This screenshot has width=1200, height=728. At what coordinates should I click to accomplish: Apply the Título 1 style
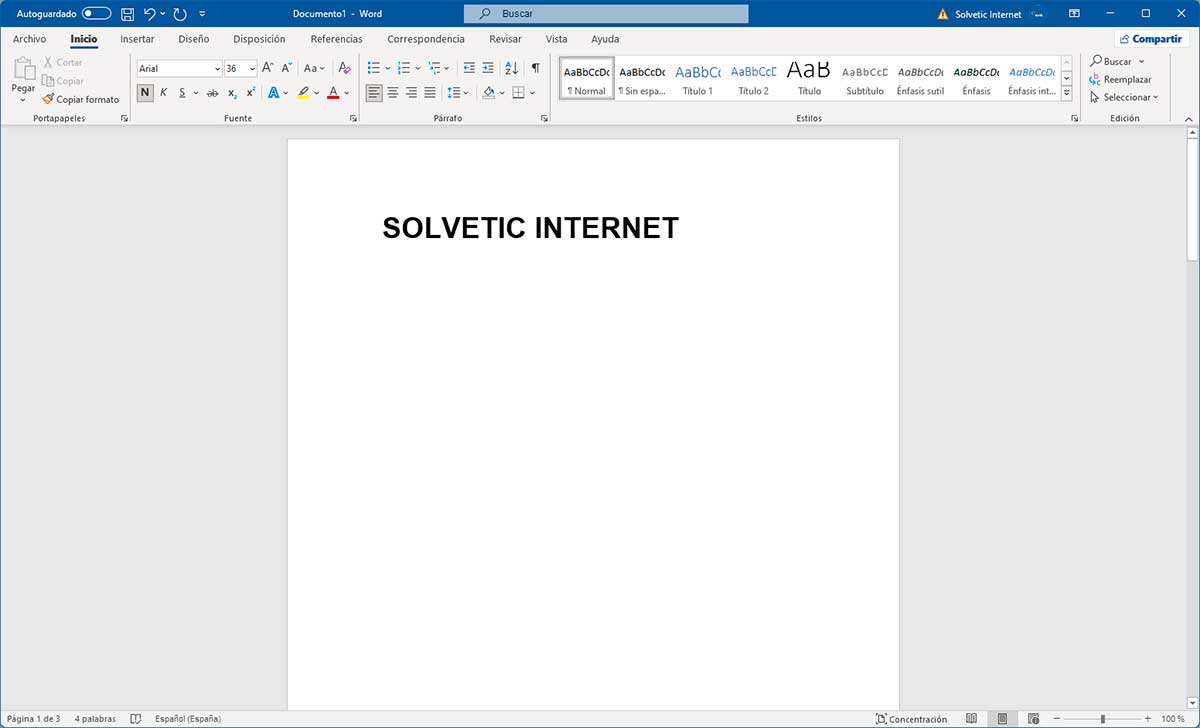tap(697, 78)
